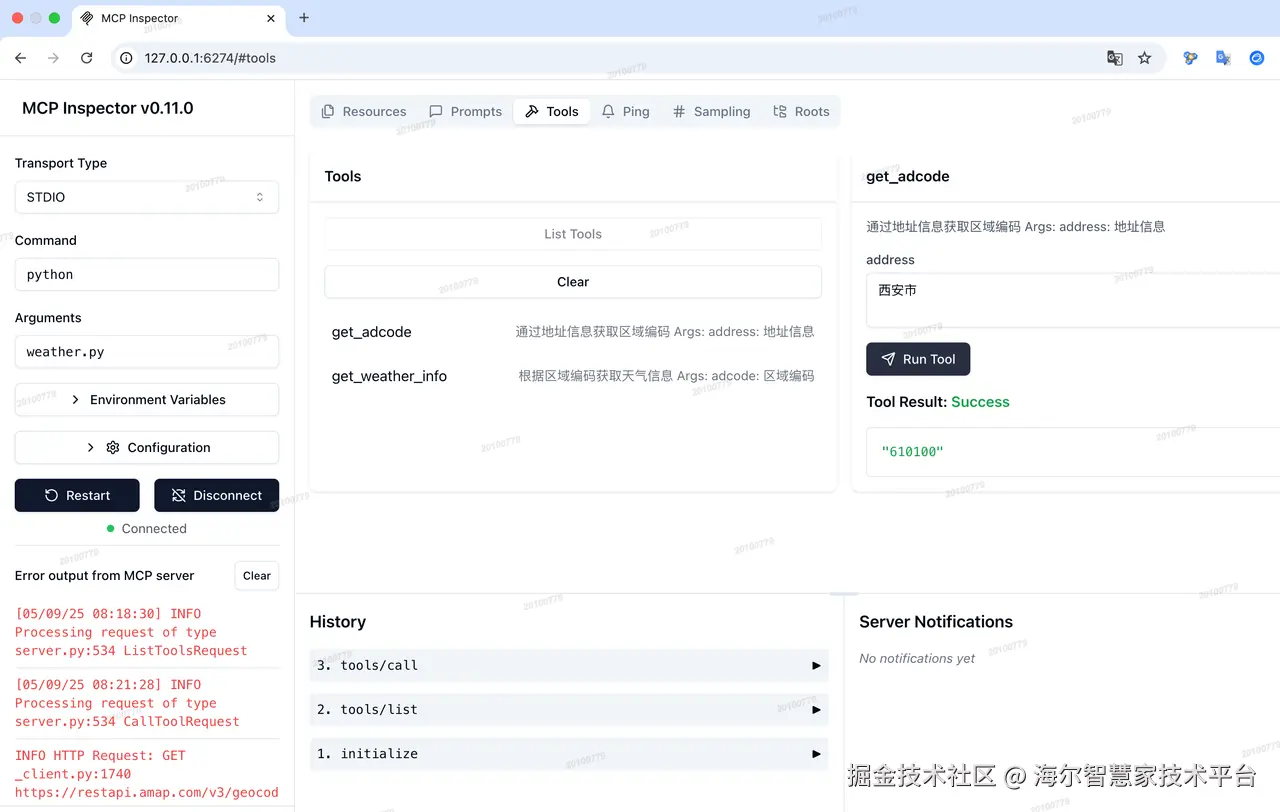Expand history entry 2. tools/list
Viewport: 1280px width, 812px height.
click(x=569, y=709)
